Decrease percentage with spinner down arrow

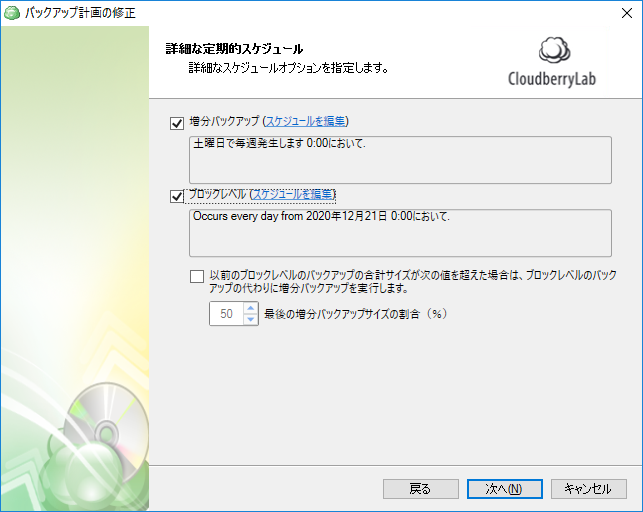coord(251,319)
